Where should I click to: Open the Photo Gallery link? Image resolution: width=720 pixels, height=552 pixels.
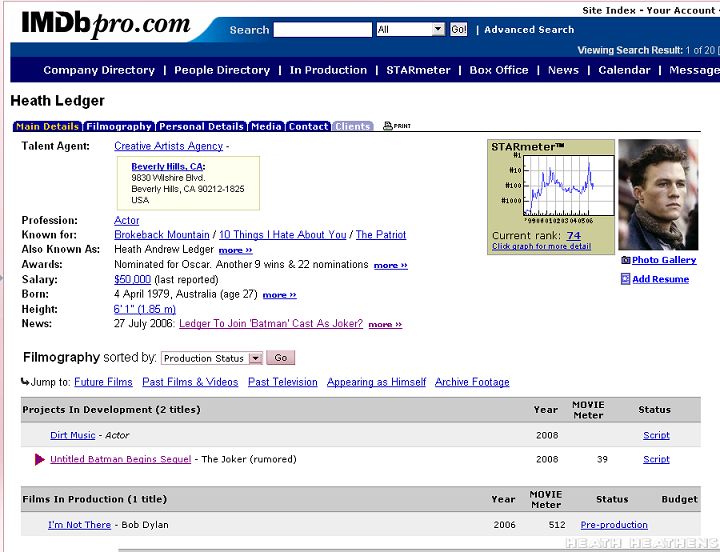664,260
